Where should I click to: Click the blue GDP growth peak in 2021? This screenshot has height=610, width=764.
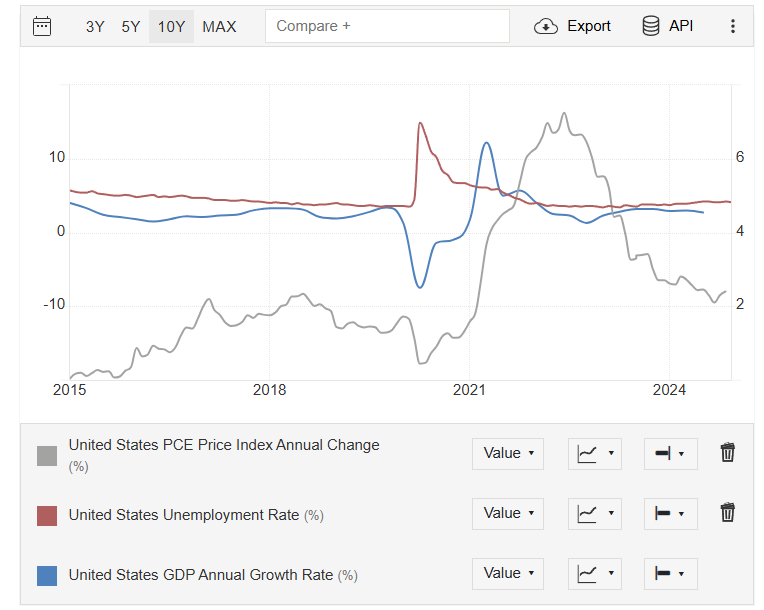pyautogui.click(x=486, y=143)
